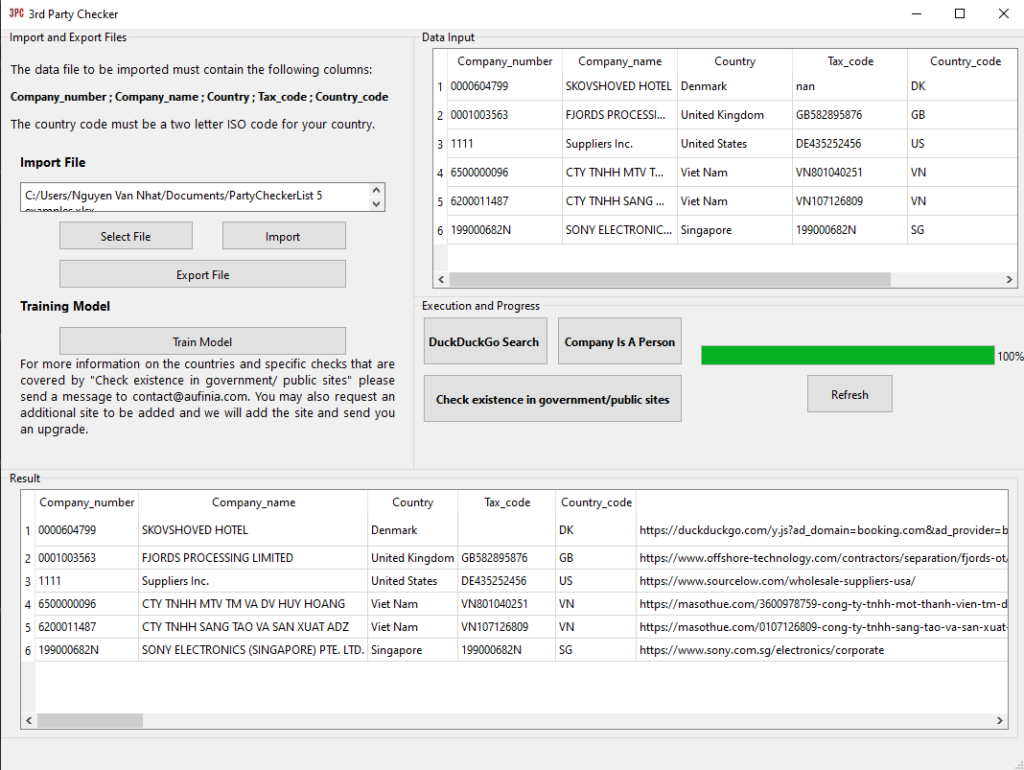Screen dimensions: 1024x770
Task: Click the green progress bar
Action: (847, 355)
